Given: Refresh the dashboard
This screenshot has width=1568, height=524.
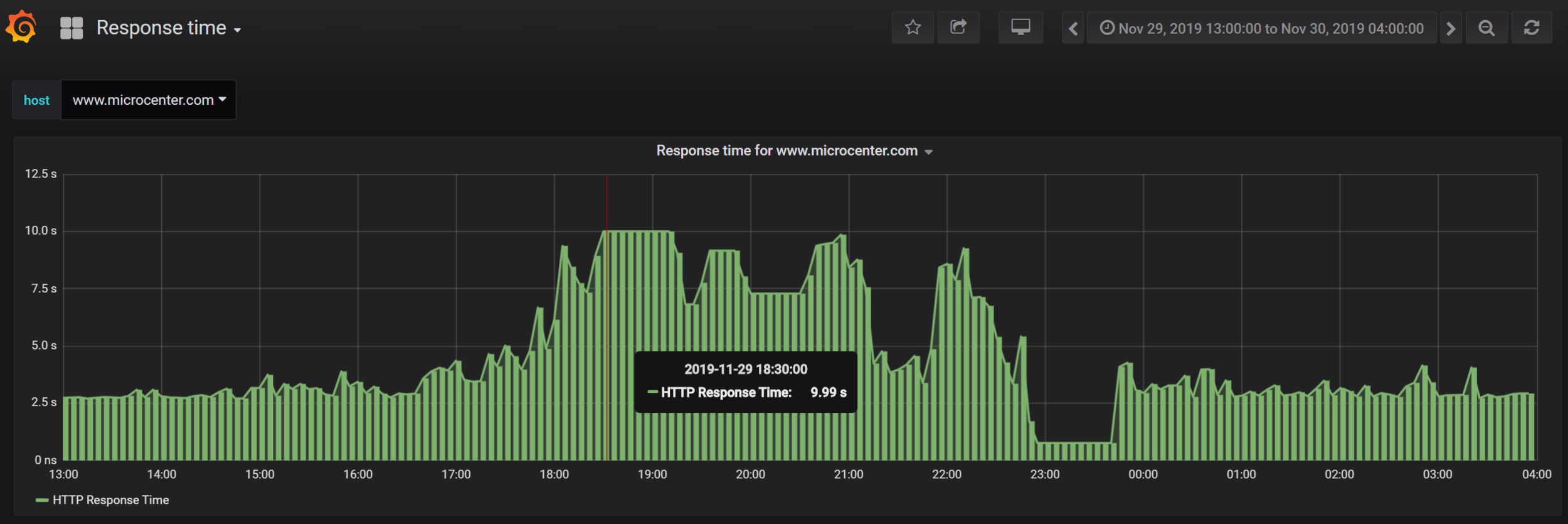Looking at the screenshot, I should [1532, 28].
